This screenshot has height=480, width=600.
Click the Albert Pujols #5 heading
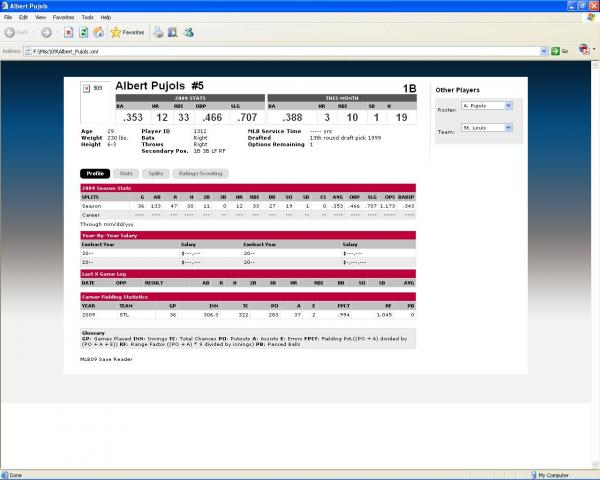160,86
